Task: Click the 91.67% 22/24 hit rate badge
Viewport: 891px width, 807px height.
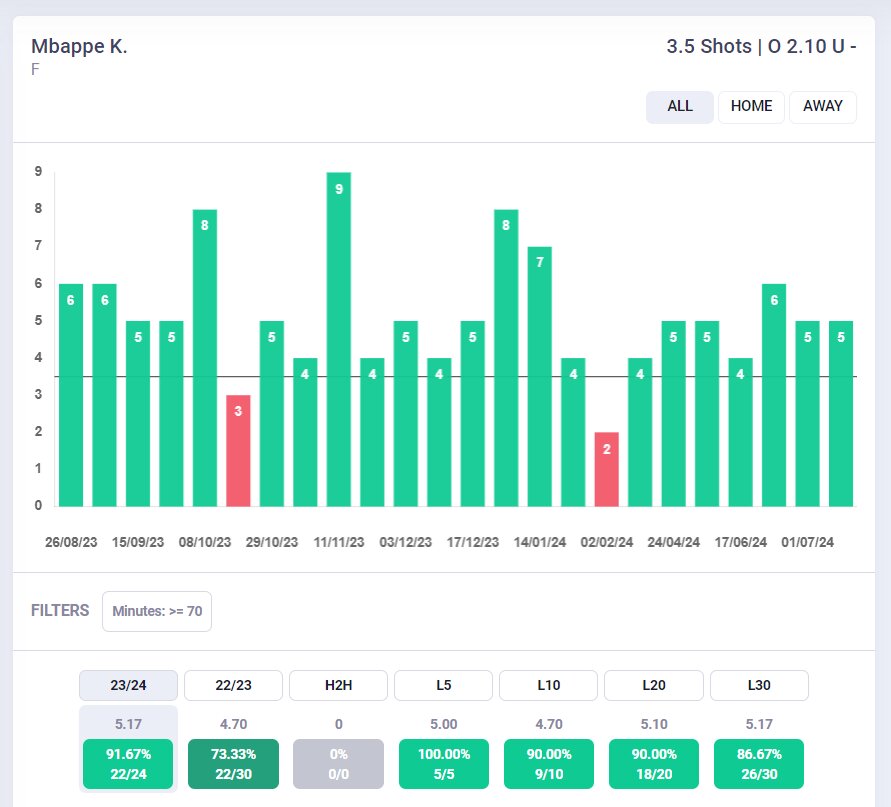Action: tap(128, 764)
